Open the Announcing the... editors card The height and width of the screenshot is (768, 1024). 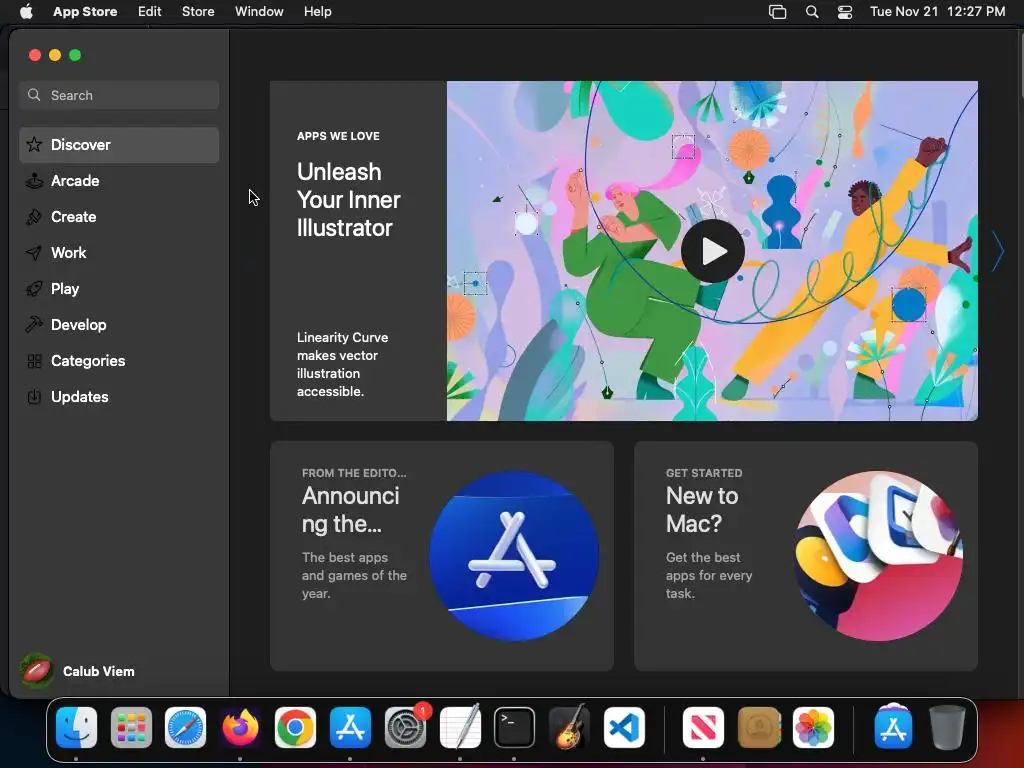(x=441, y=556)
